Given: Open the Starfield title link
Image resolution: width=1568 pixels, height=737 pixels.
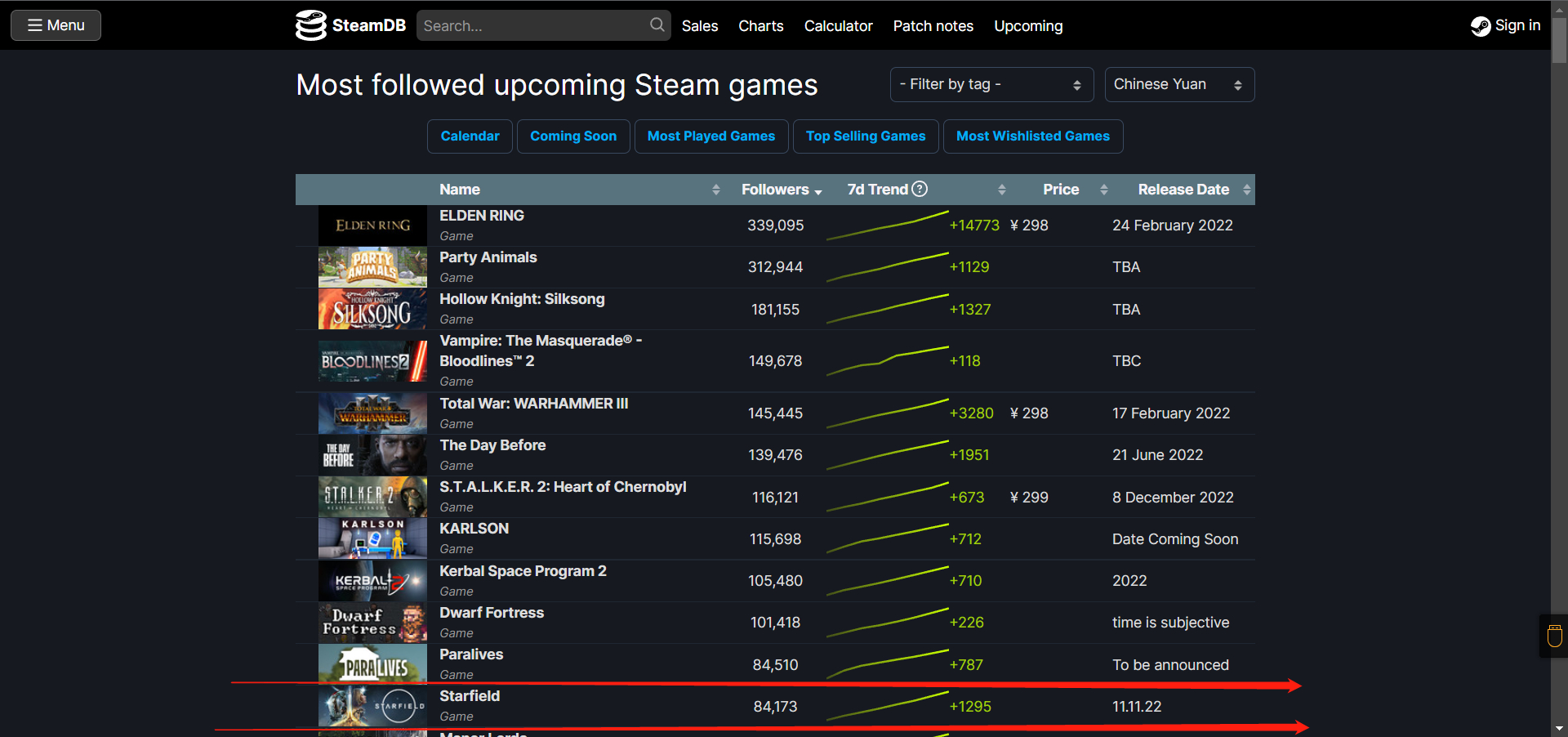Looking at the screenshot, I should [470, 696].
